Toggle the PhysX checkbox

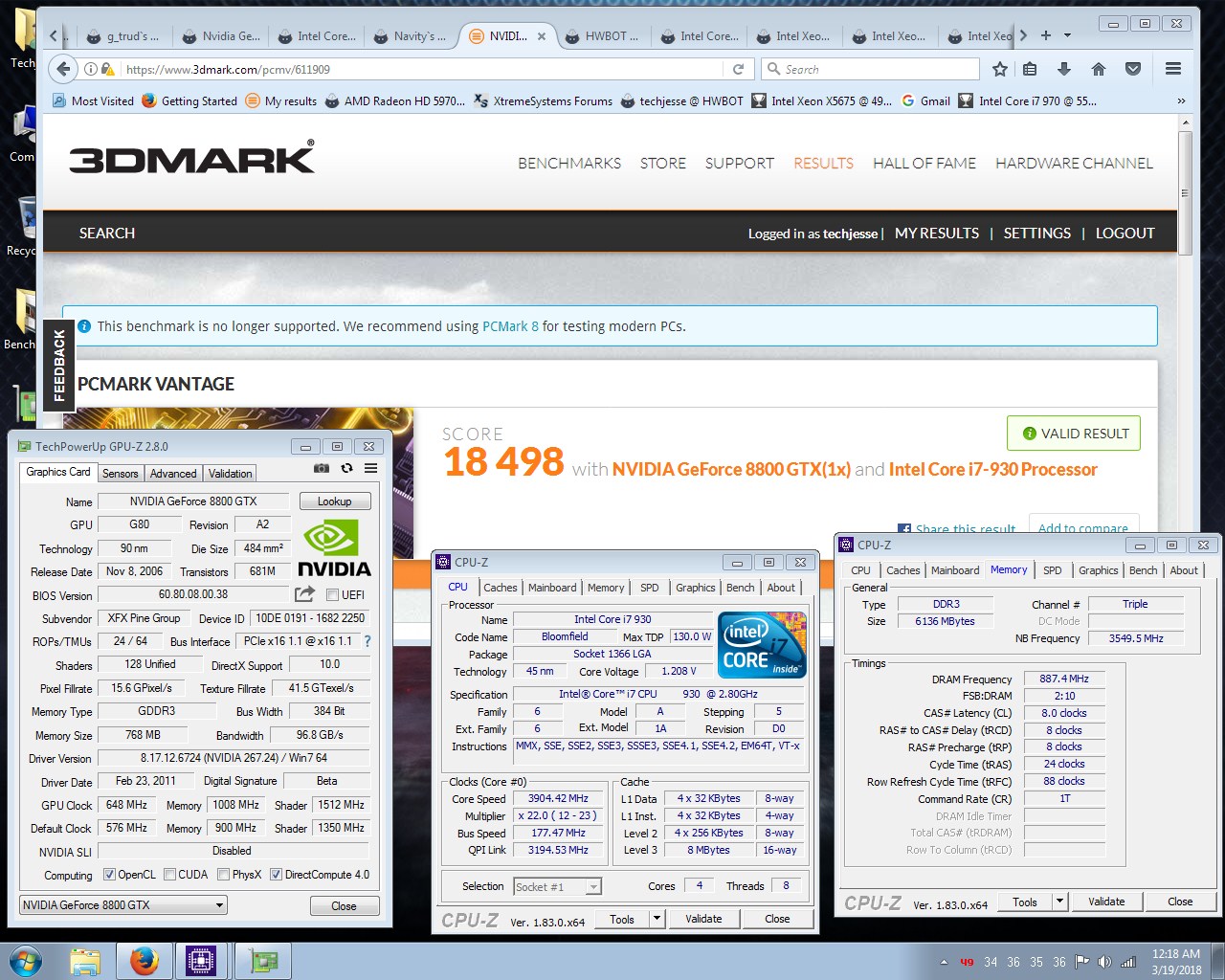pos(223,874)
